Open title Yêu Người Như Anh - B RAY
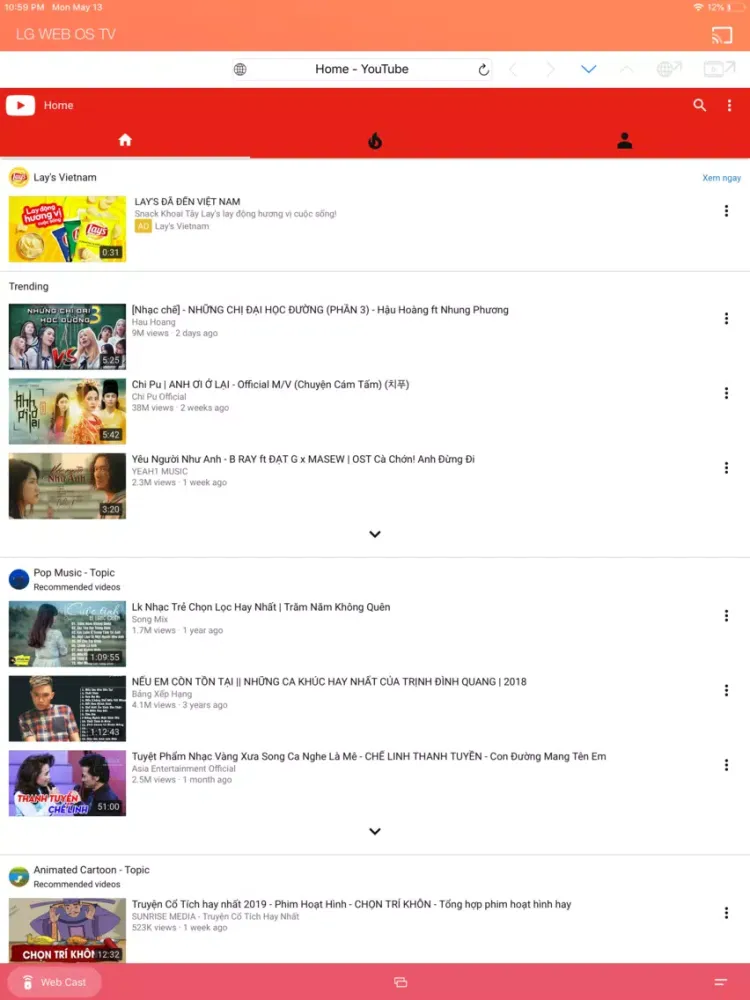Viewport: 750px width, 1000px height. (303, 459)
